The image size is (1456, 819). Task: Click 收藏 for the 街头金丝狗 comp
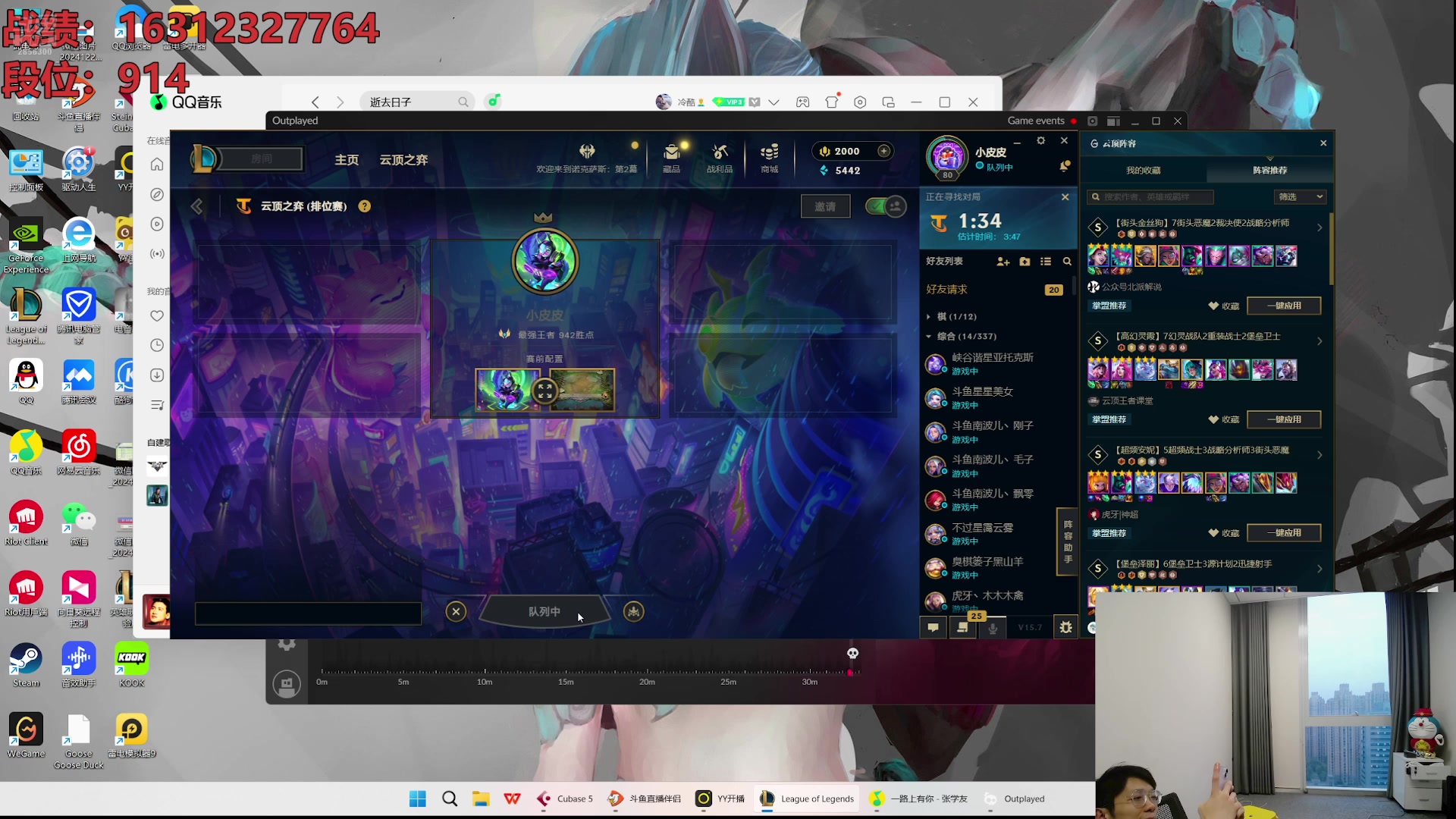pos(1223,306)
